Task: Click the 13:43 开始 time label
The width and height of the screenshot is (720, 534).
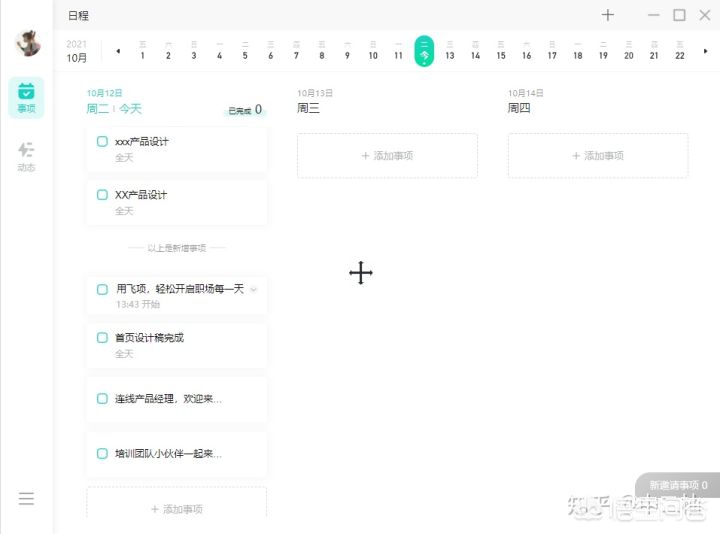Action: click(138, 304)
